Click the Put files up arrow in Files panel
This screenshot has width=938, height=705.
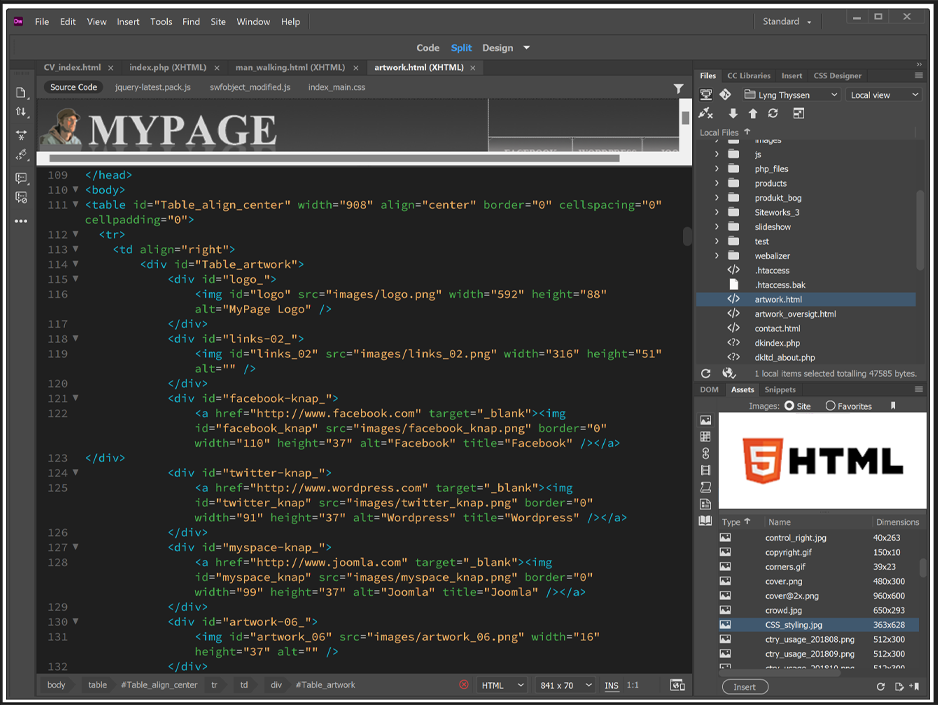pos(752,114)
